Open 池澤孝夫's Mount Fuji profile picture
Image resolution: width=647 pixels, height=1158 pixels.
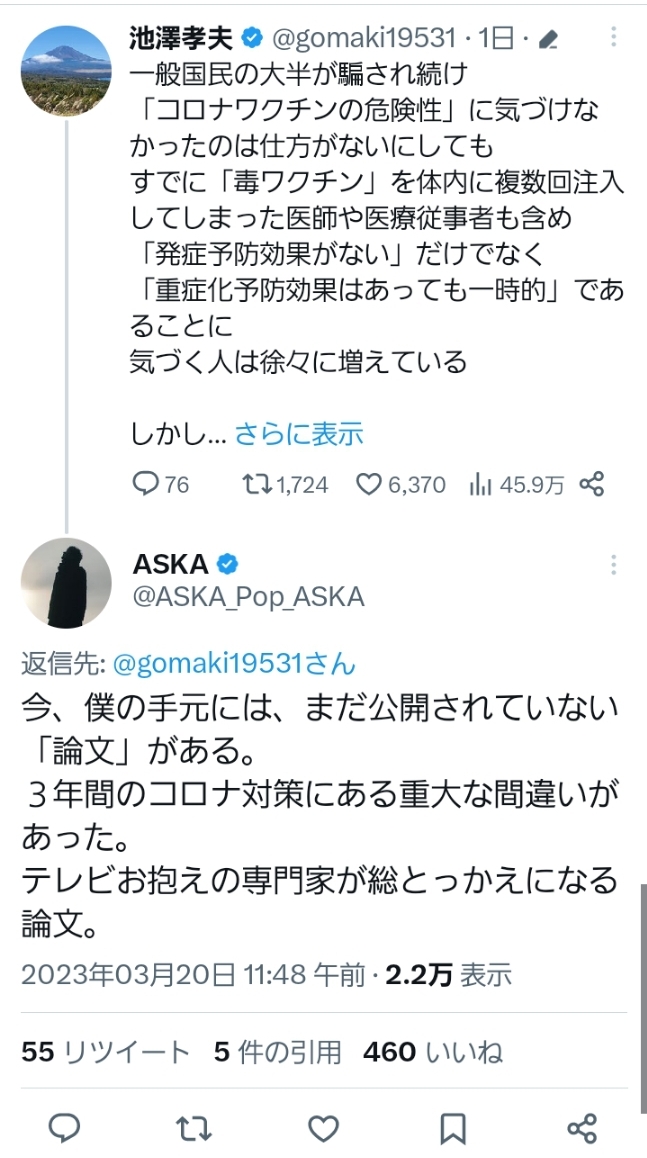tap(66, 69)
